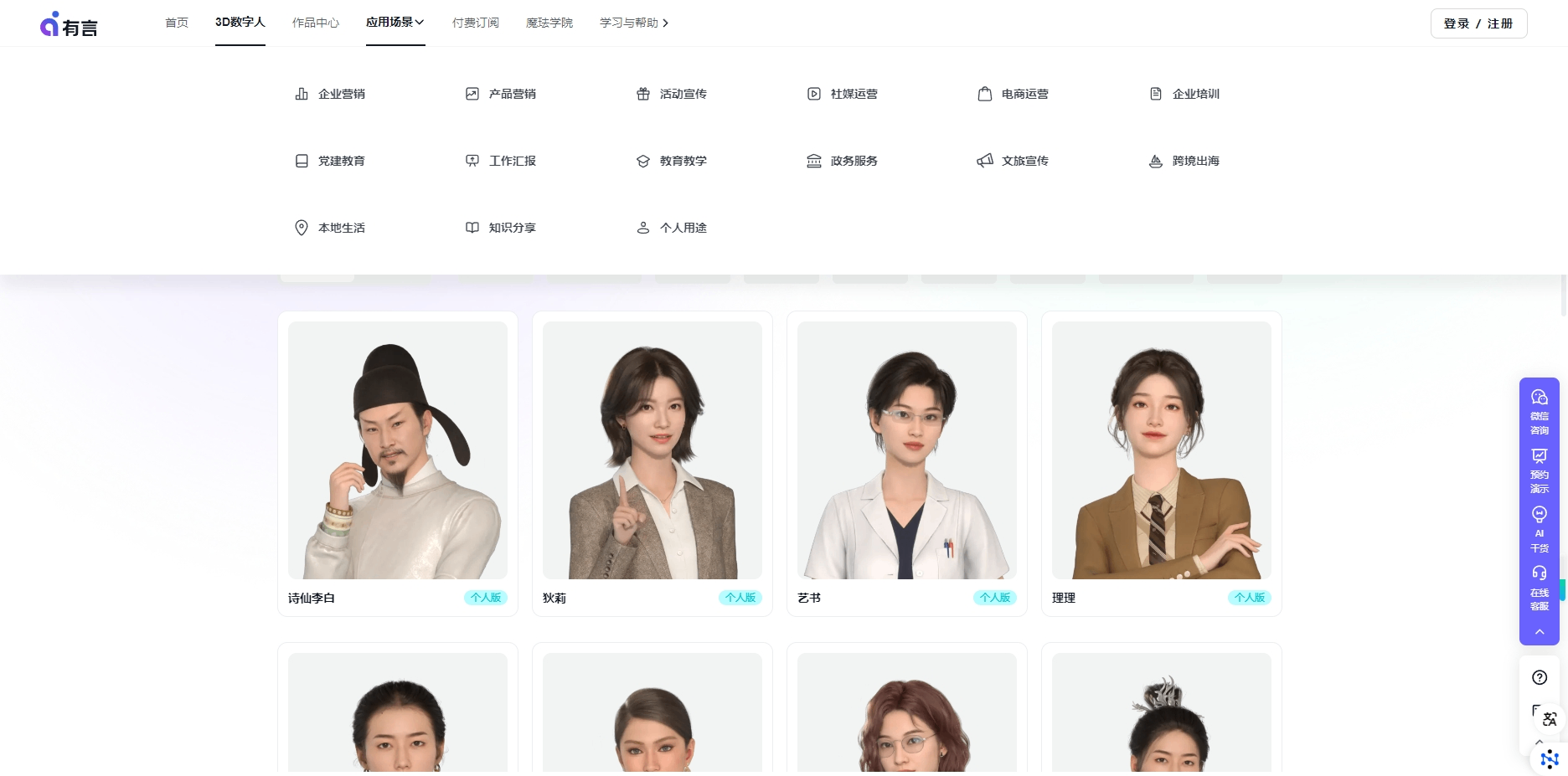Click the 跨境出海 ship icon

[x=1156, y=161]
